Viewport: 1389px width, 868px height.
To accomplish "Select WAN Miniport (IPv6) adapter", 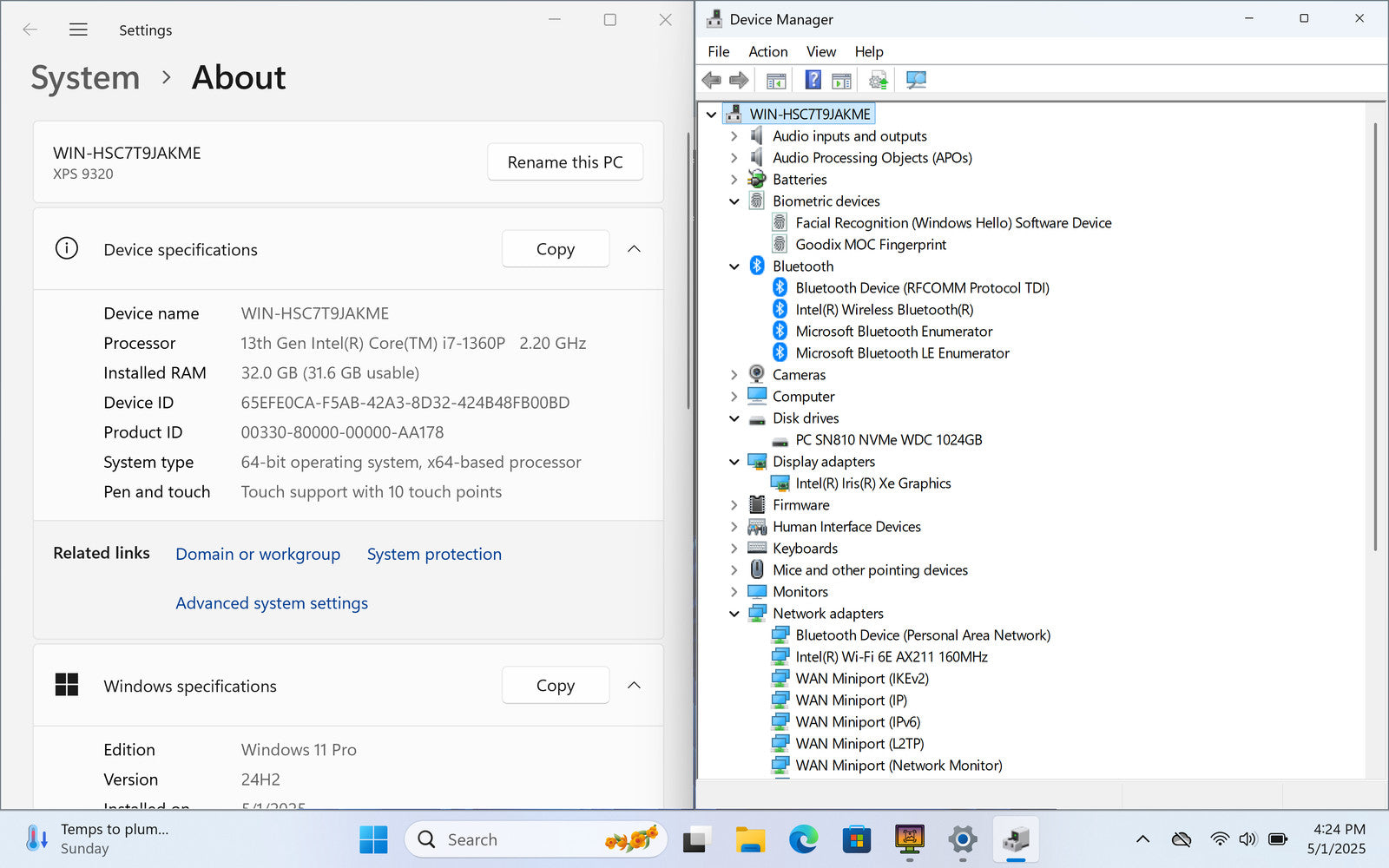I will [x=858, y=722].
